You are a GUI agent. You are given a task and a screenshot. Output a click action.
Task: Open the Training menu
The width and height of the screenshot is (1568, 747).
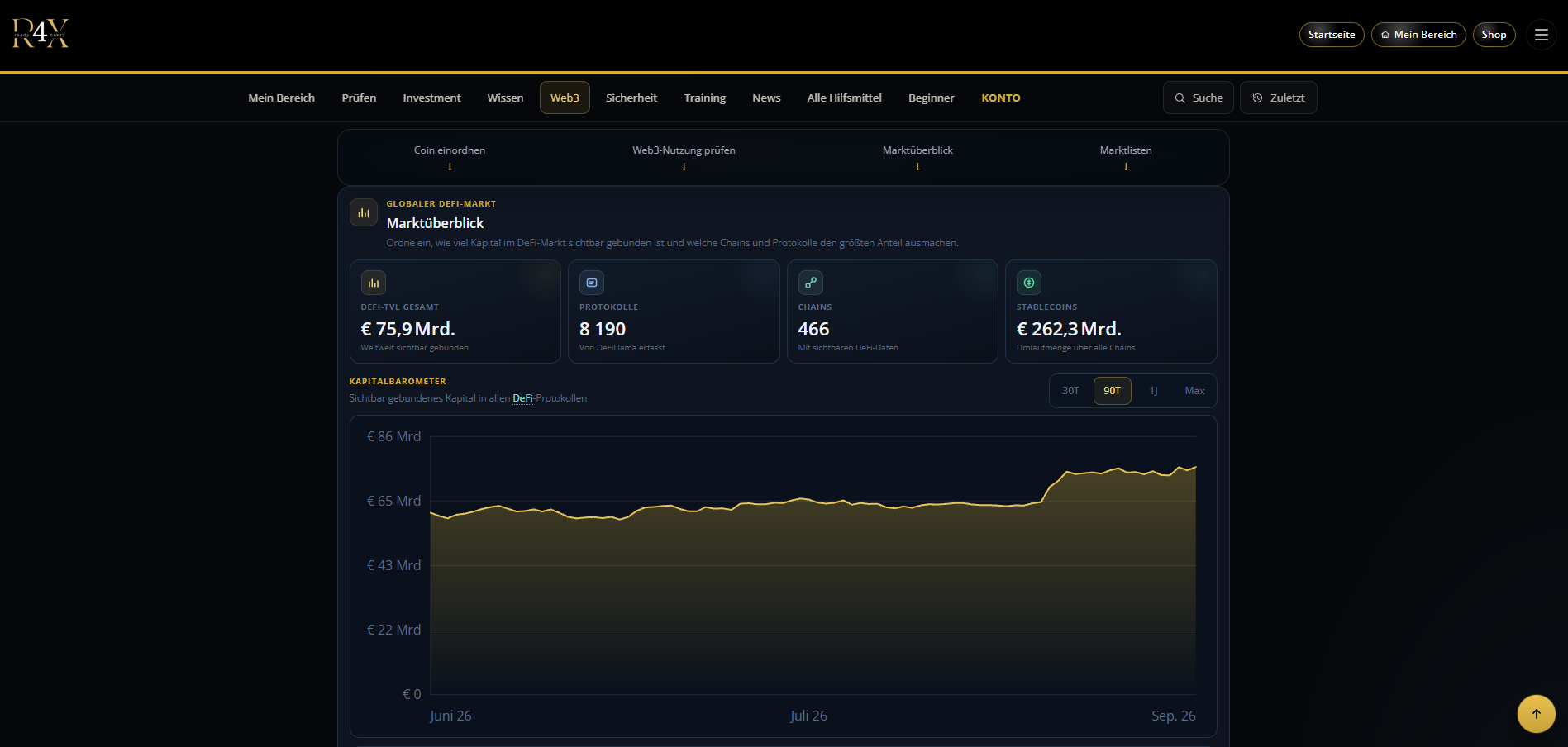coord(705,98)
